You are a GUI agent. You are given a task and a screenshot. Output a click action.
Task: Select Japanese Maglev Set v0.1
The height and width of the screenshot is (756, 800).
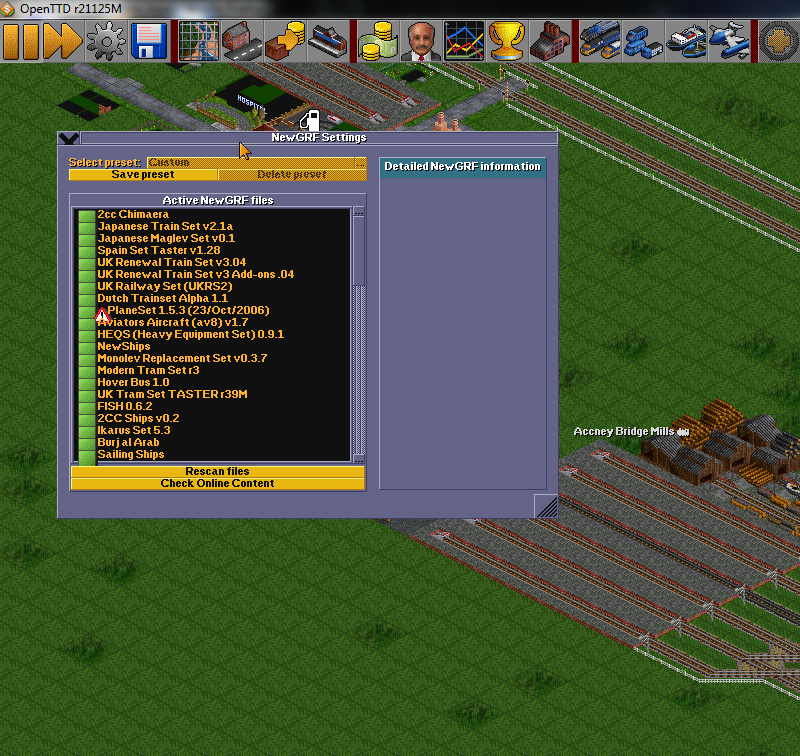(212, 238)
